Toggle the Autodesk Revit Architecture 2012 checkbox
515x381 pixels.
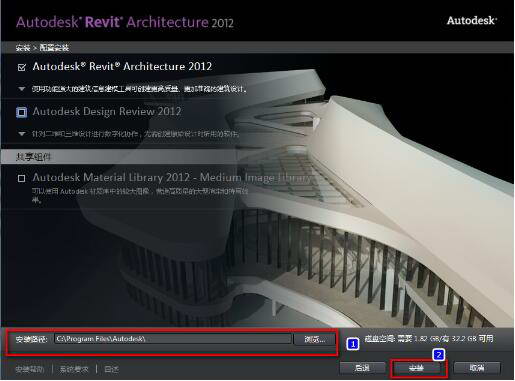pos(22,68)
